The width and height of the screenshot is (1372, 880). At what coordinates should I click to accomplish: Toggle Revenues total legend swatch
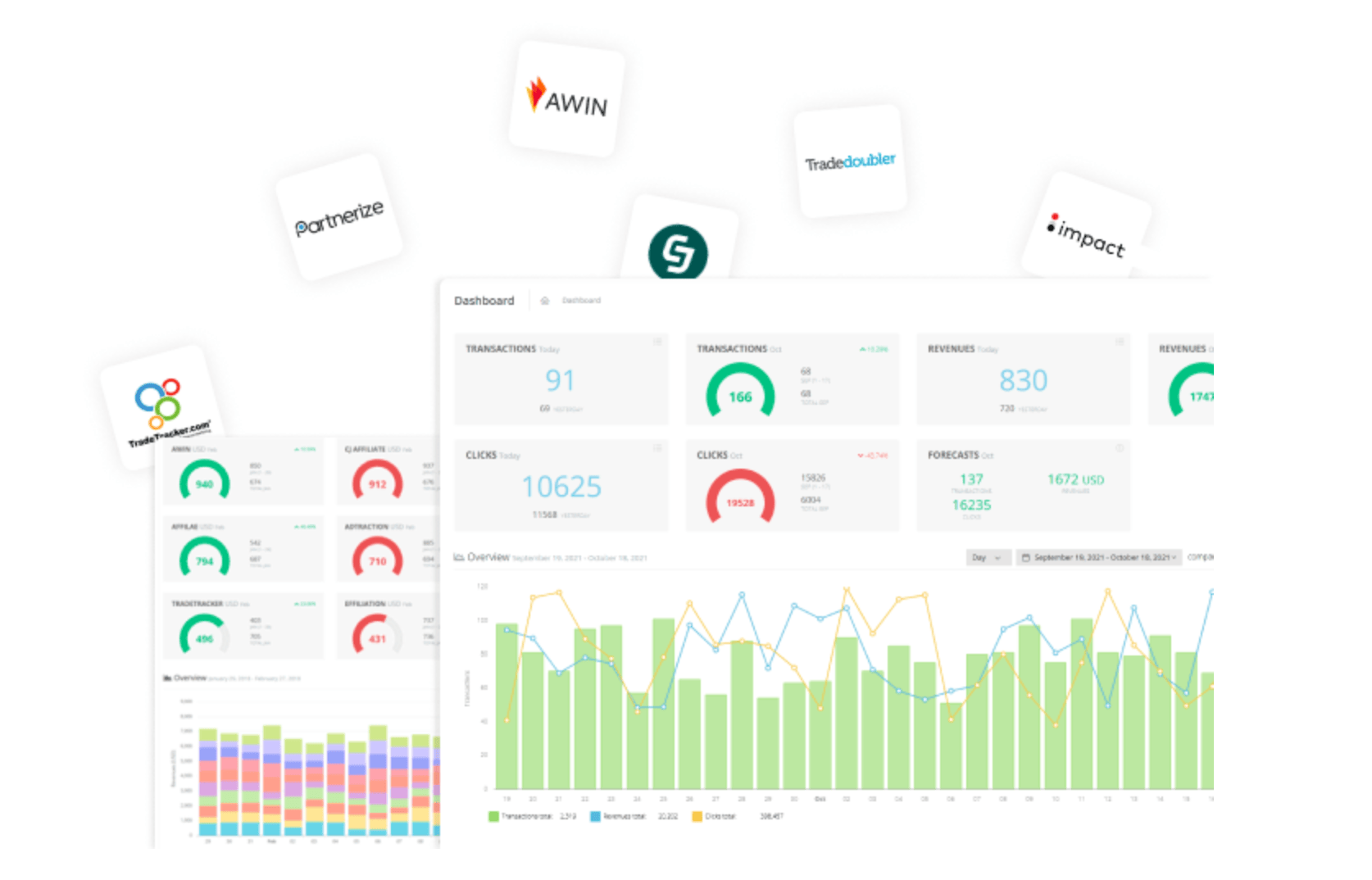click(x=596, y=816)
